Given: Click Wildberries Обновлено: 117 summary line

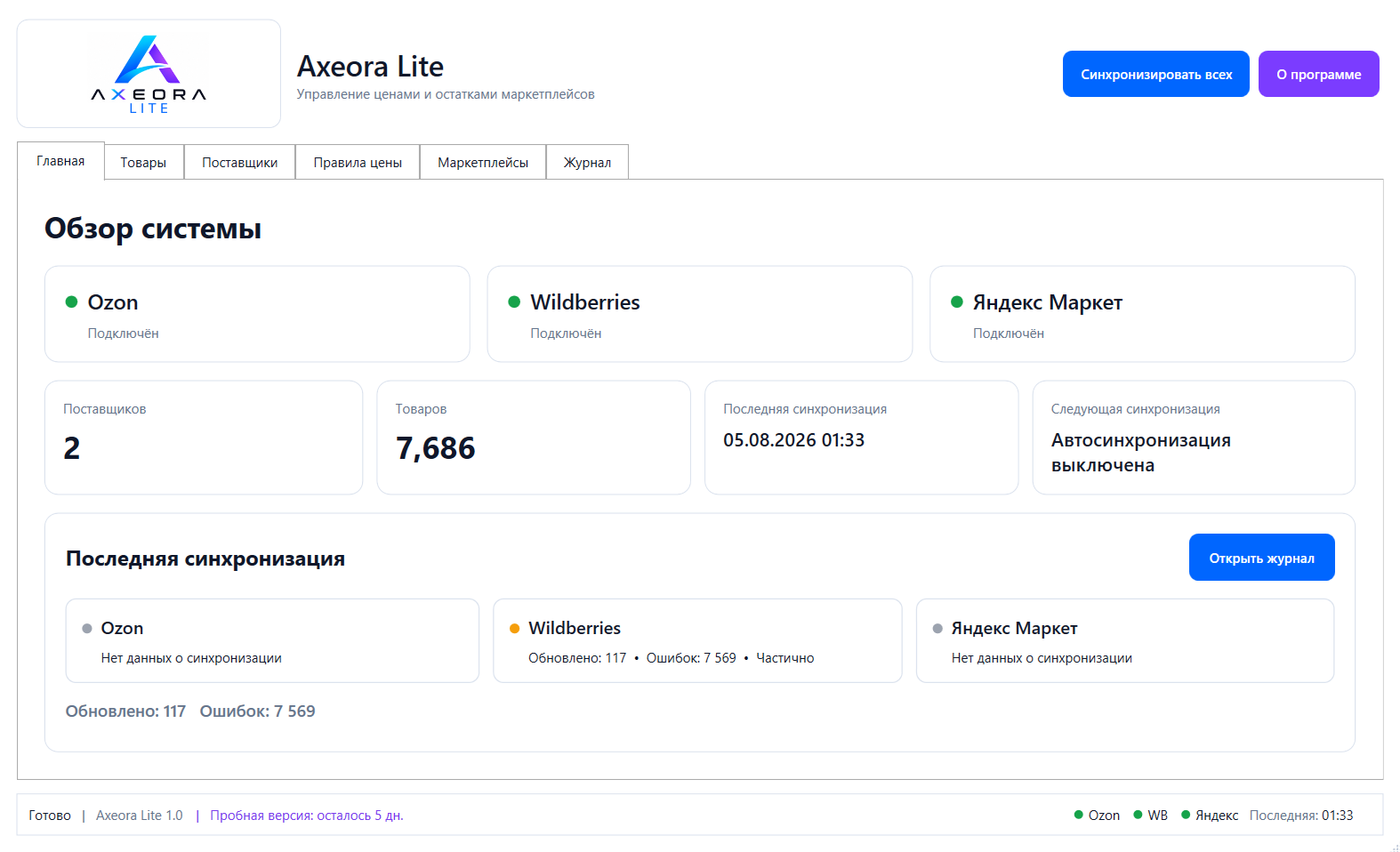Looking at the screenshot, I should coord(672,658).
